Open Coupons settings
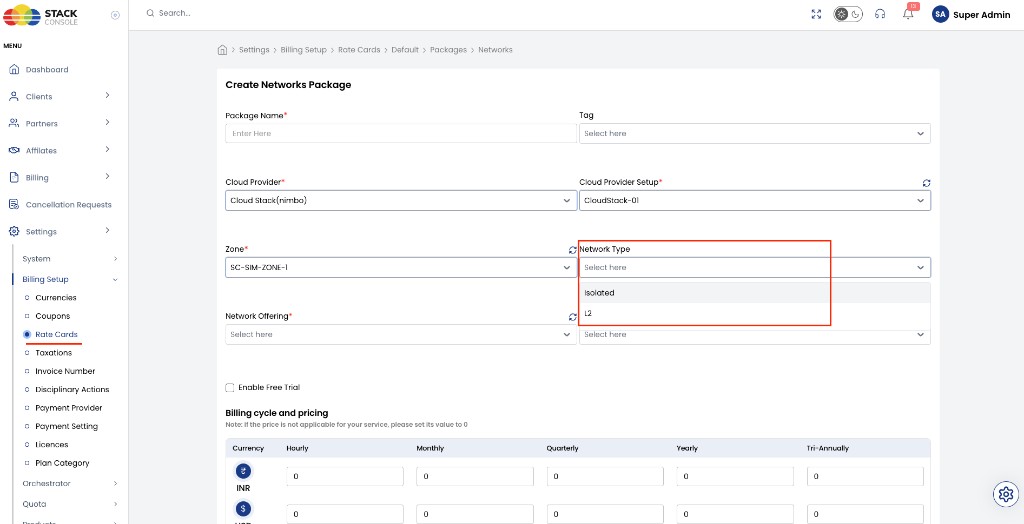 52,316
